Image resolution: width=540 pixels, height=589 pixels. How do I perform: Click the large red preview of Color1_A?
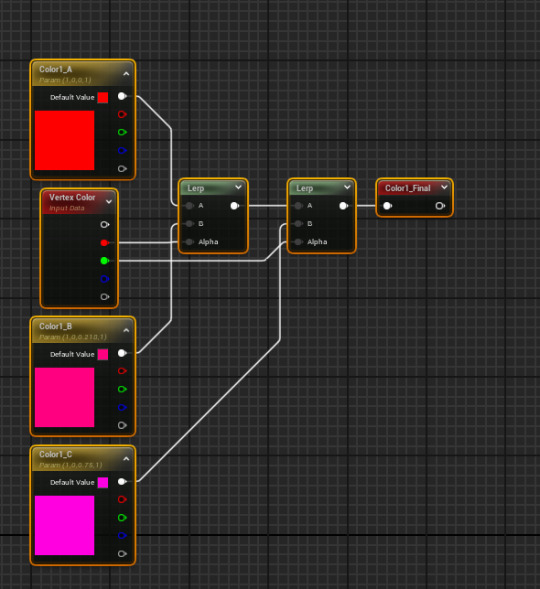(64, 140)
